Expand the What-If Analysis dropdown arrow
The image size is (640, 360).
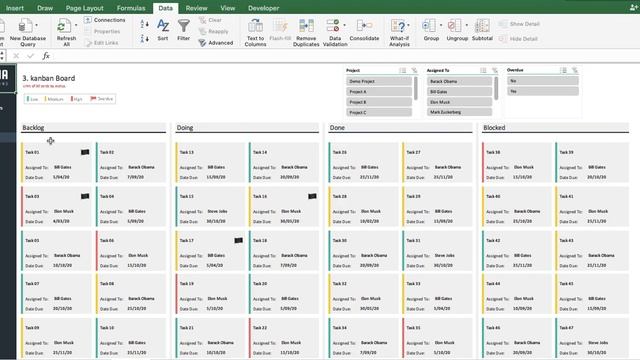coord(409,25)
